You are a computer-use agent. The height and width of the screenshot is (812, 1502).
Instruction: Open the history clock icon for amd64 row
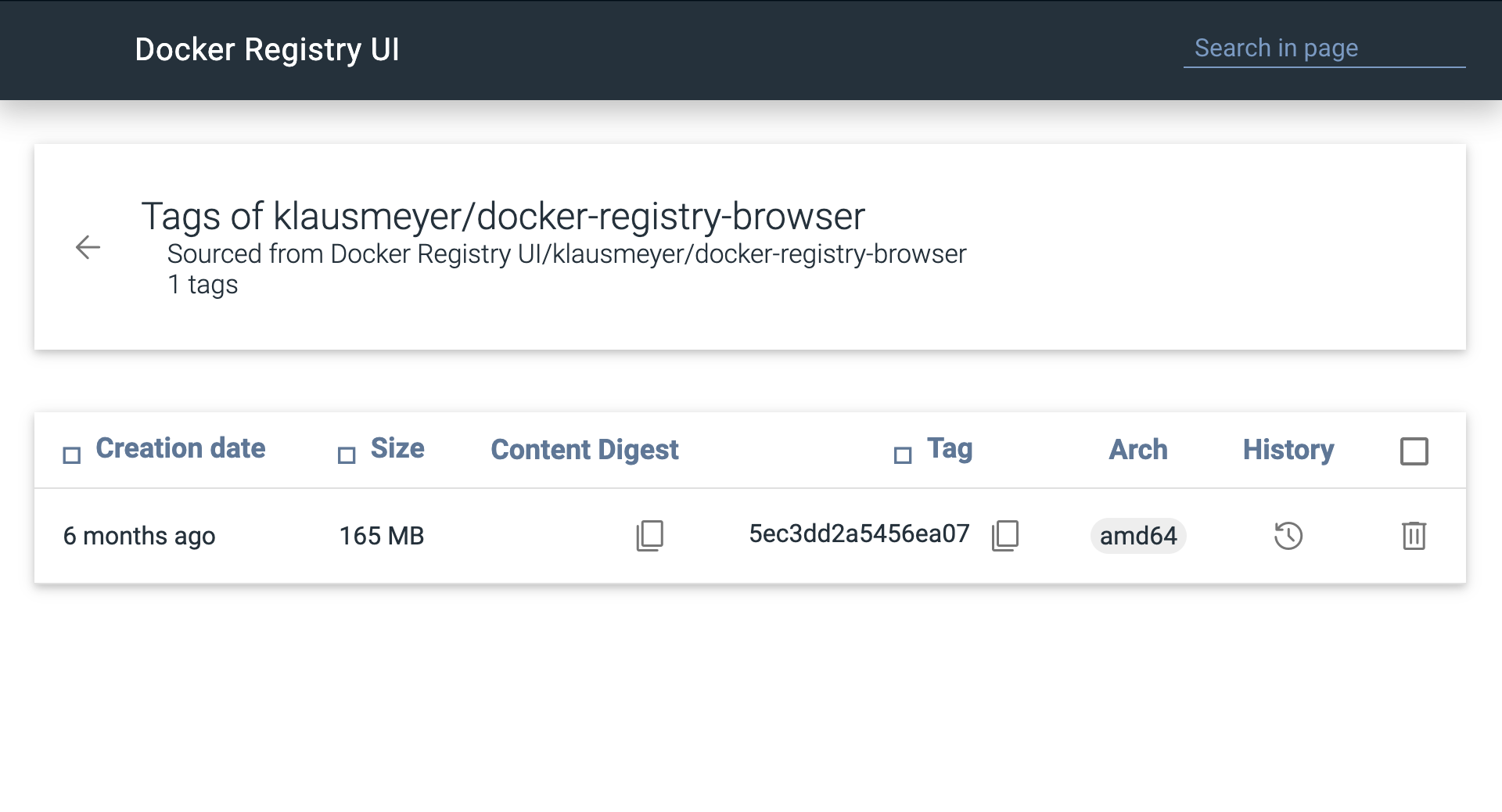click(x=1288, y=536)
